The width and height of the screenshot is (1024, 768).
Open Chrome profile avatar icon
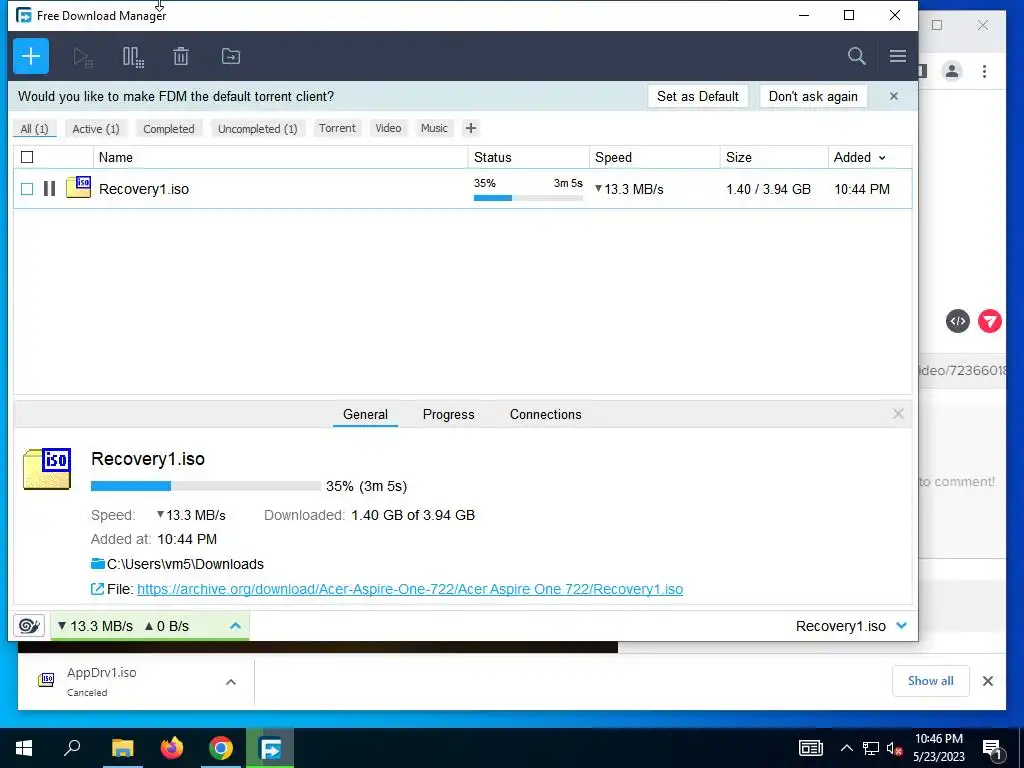point(952,71)
